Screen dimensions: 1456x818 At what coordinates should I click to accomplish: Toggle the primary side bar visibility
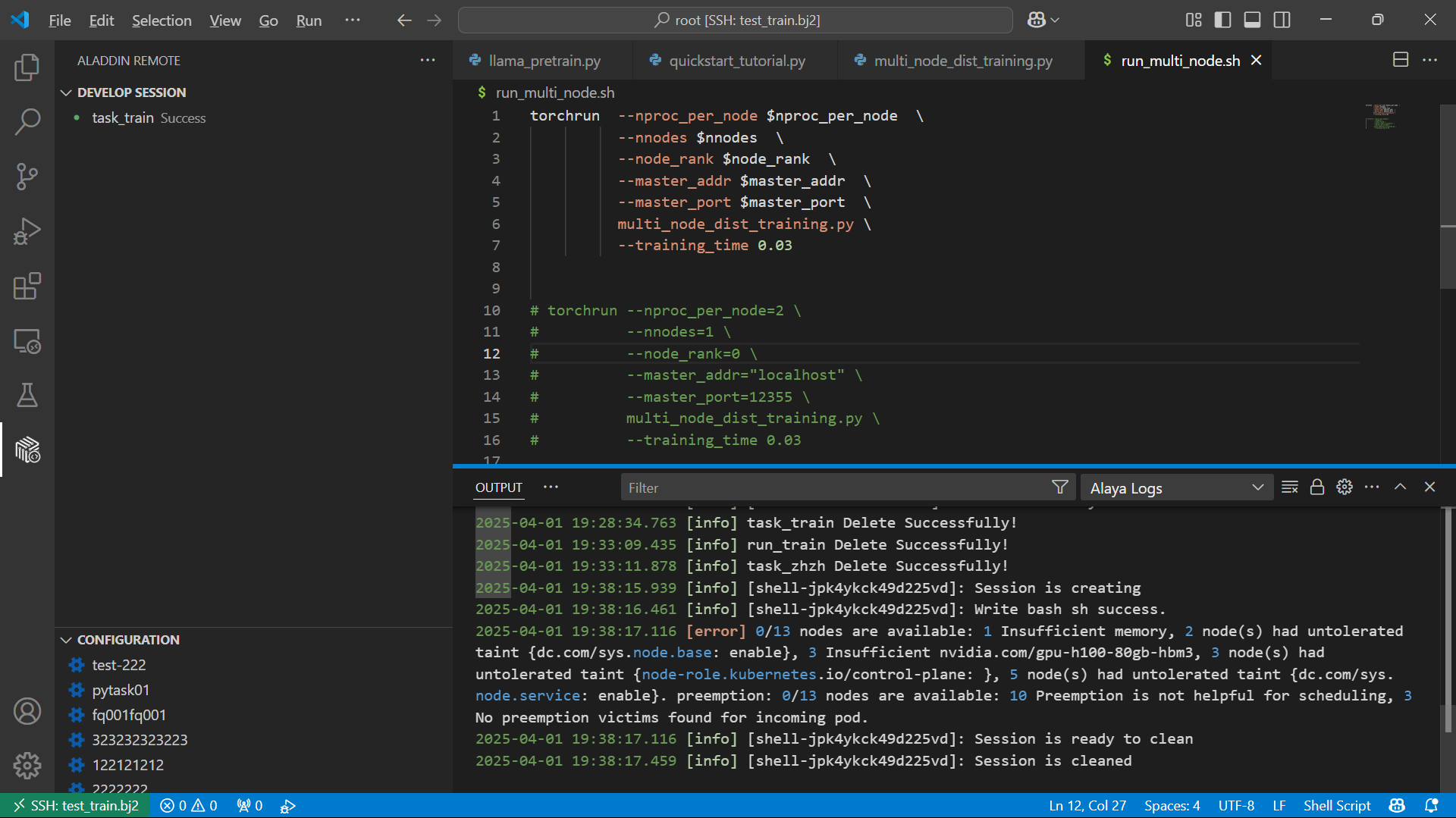[x=1222, y=20]
